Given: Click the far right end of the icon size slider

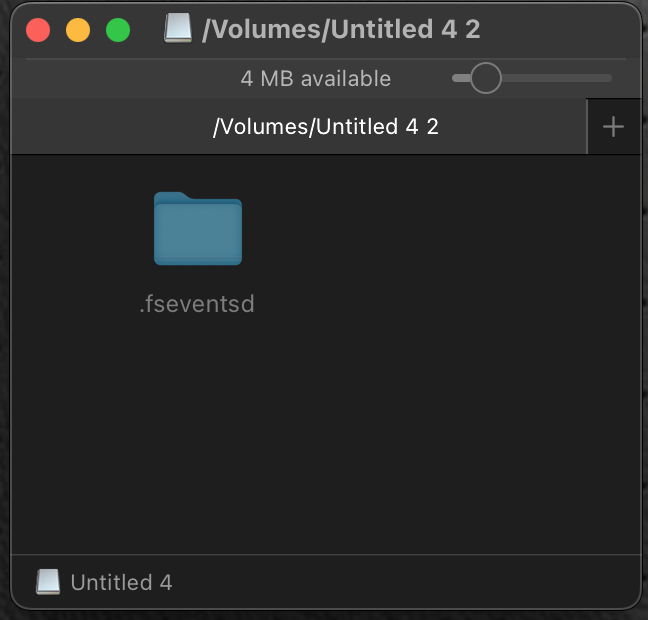Looking at the screenshot, I should [x=608, y=78].
